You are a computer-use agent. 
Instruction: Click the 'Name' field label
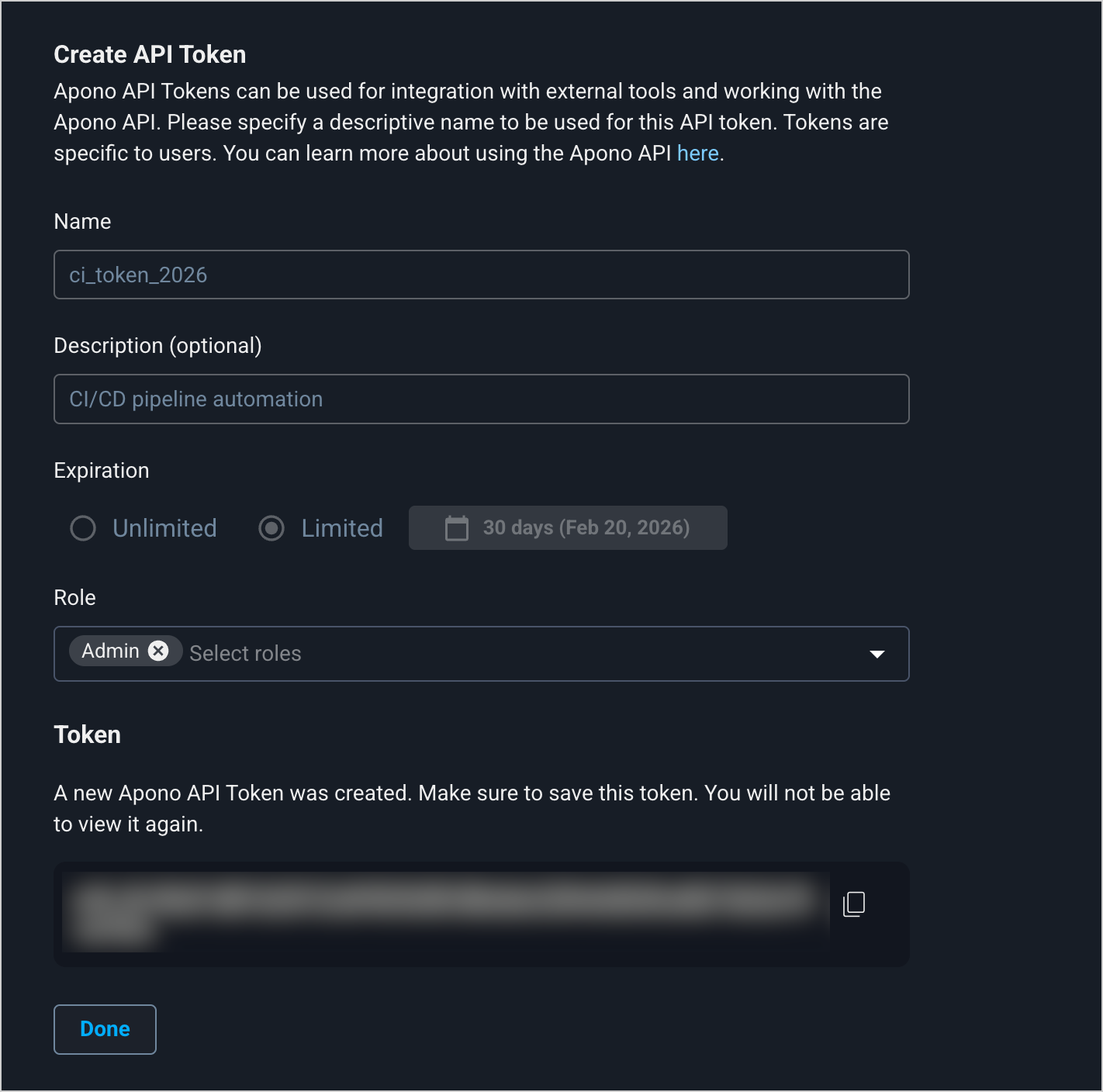tap(82, 222)
